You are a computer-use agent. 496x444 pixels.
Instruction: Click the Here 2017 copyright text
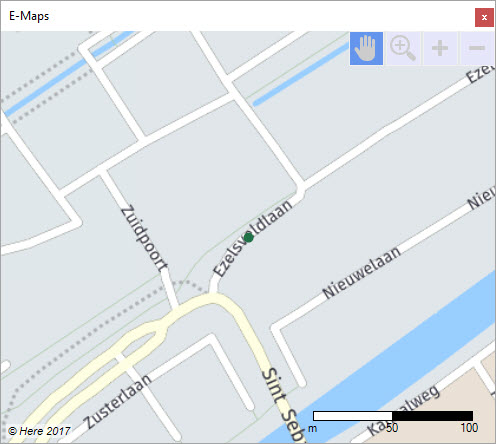(39, 431)
